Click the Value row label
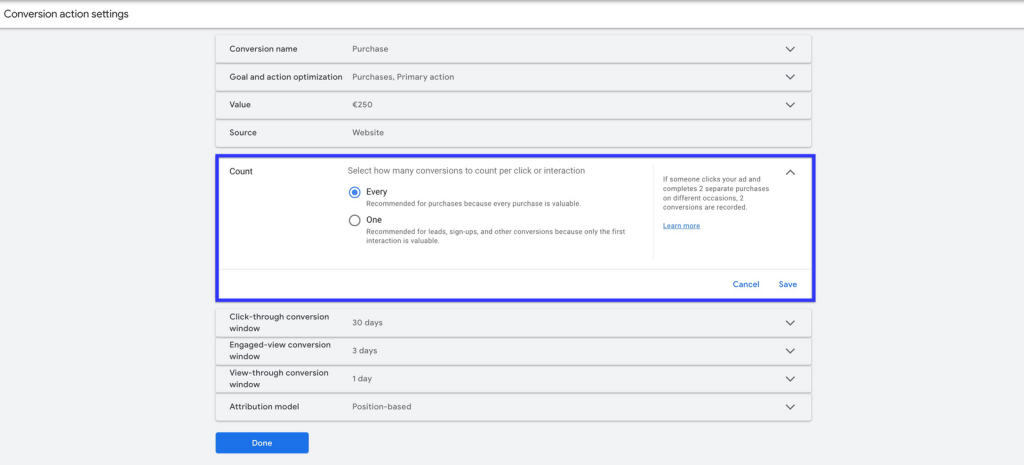This screenshot has height=465, width=1024. [240, 104]
